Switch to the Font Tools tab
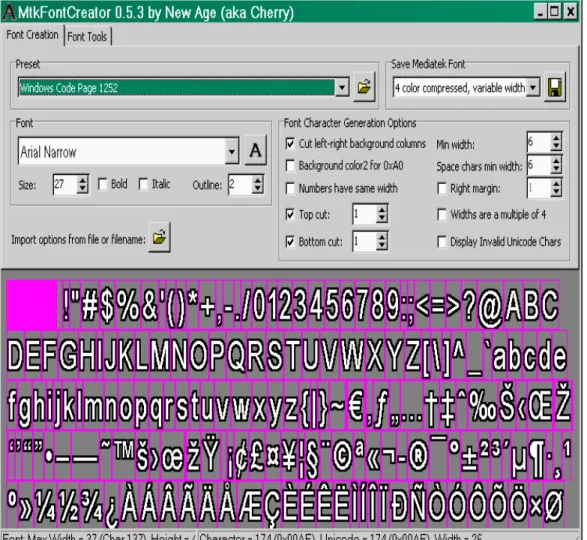This screenshot has width=587, height=540. pos(87,37)
